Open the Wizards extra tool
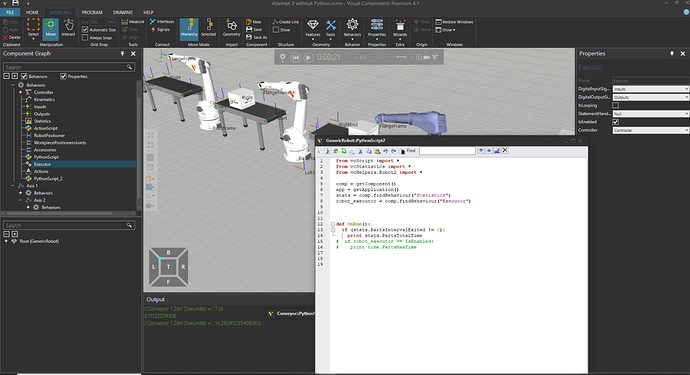This screenshot has height=375, width=690. pyautogui.click(x=400, y=29)
